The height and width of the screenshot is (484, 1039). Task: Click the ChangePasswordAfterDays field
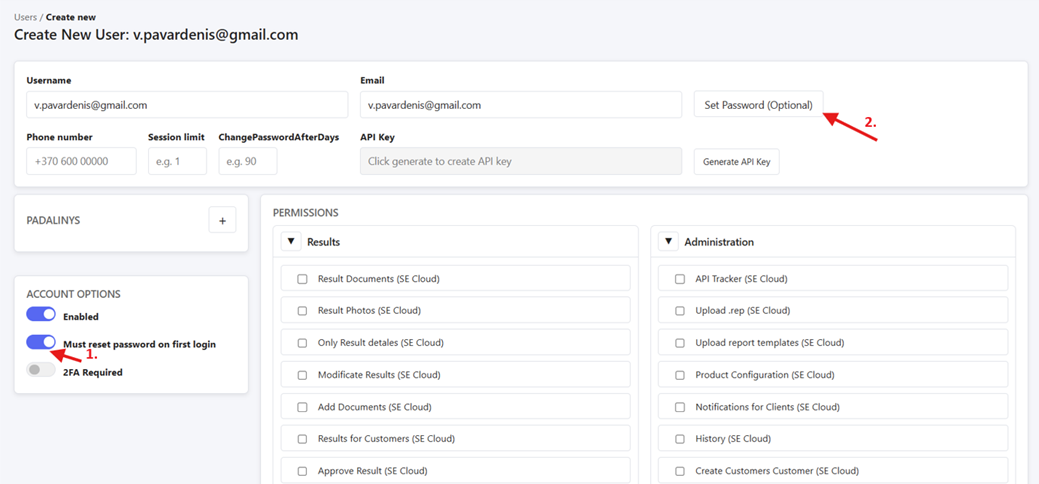248,161
